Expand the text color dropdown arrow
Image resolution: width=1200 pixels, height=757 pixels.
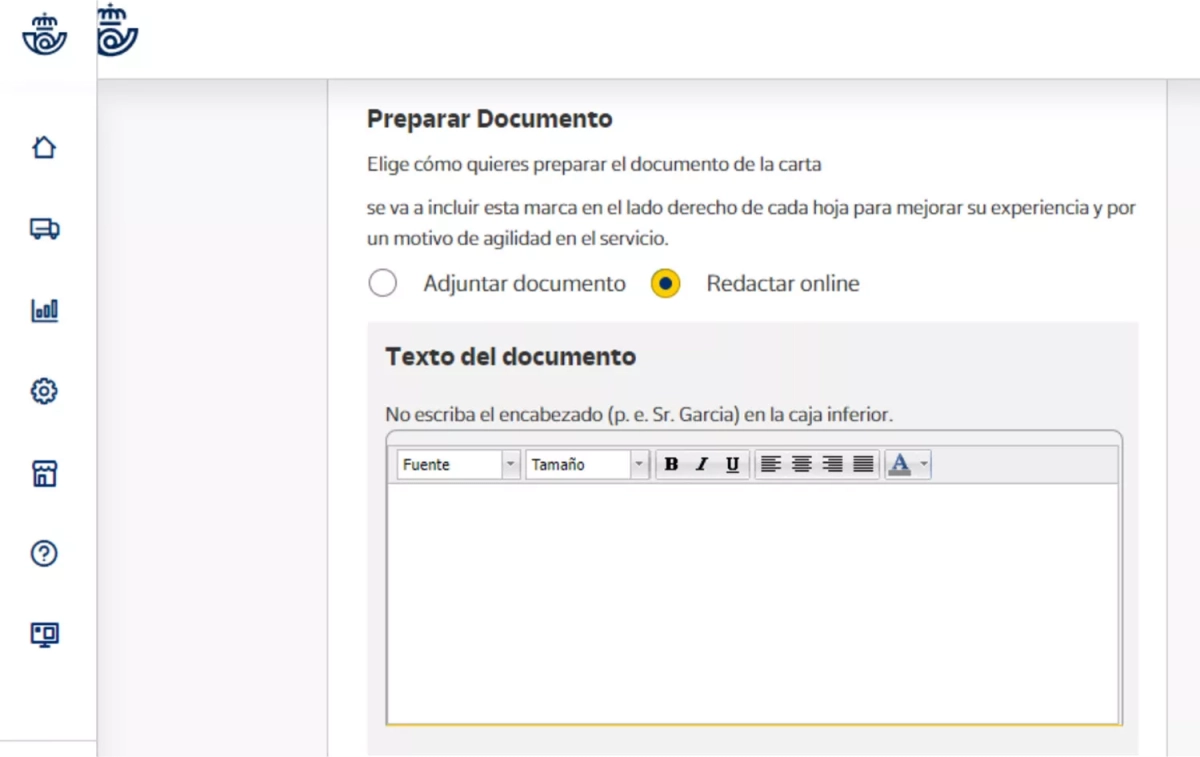pyautogui.click(x=923, y=465)
